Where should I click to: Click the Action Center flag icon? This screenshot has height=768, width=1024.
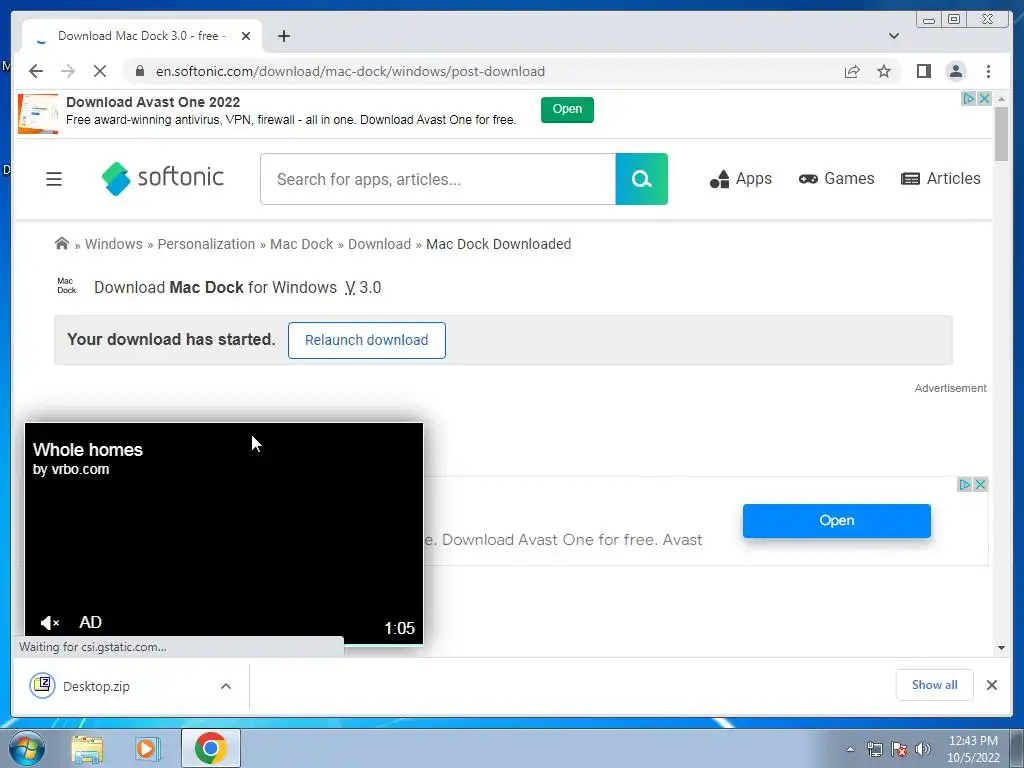coord(899,749)
